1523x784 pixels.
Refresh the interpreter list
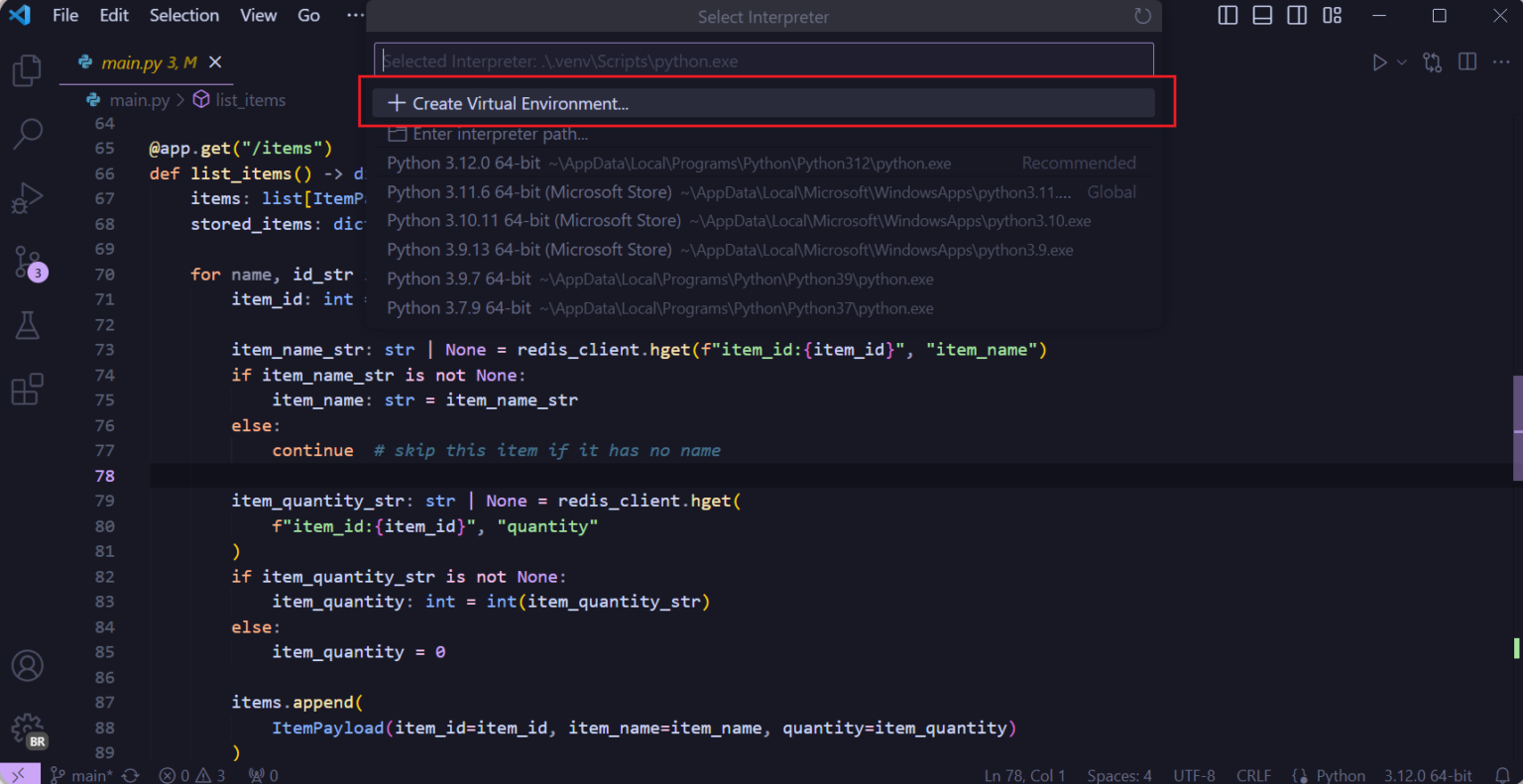[1142, 16]
